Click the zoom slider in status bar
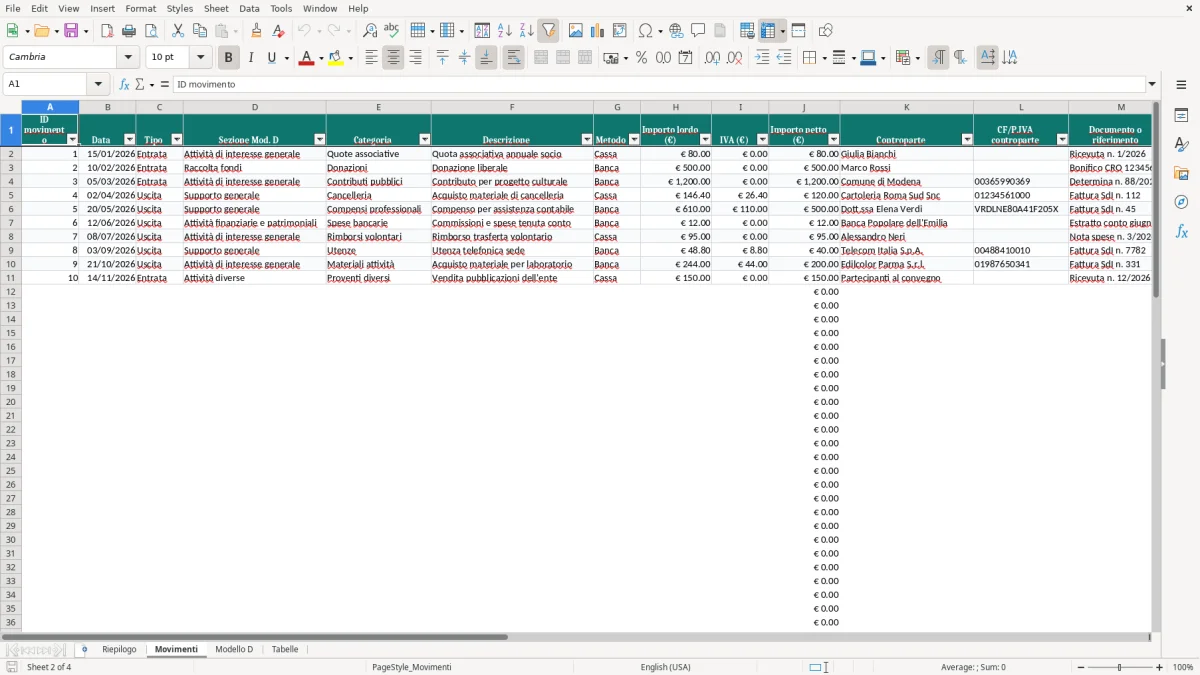This screenshot has width=1200, height=675. (x=1119, y=667)
